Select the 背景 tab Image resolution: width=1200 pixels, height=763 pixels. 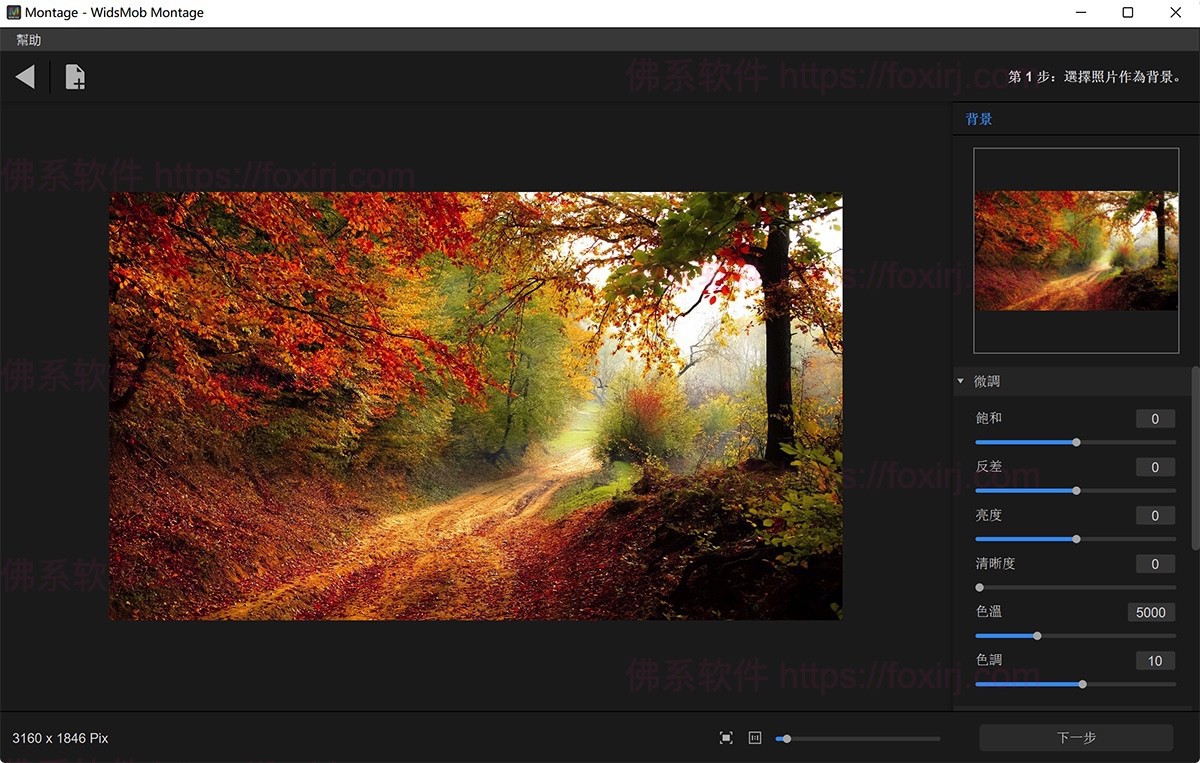(979, 119)
